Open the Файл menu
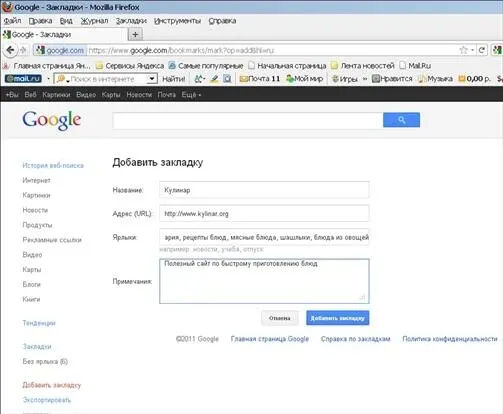The image size is (503, 414). 12,21
